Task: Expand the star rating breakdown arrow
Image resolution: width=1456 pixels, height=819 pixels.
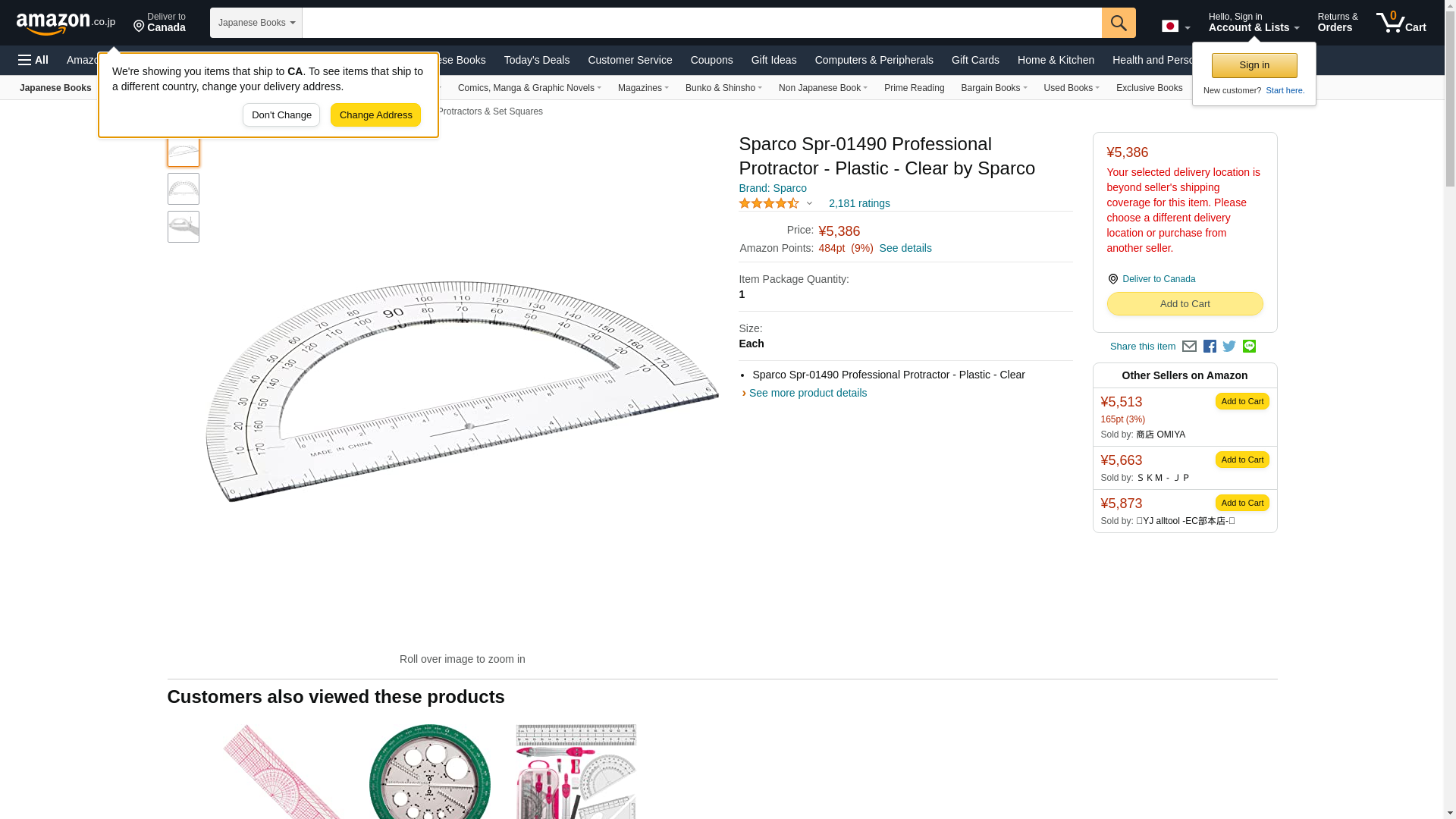Action: [x=809, y=203]
